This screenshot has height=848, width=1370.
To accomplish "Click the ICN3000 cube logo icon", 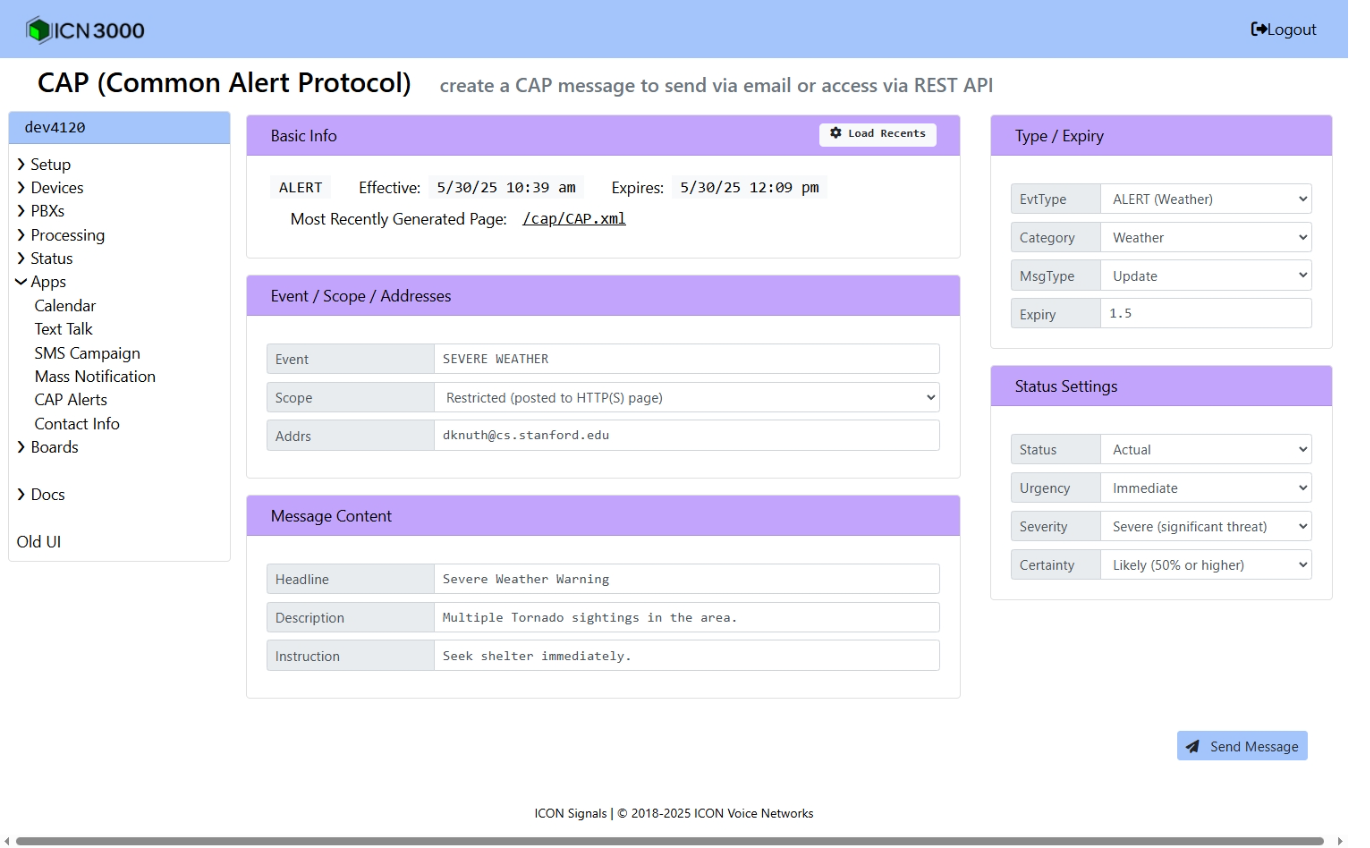I will pos(38,30).
